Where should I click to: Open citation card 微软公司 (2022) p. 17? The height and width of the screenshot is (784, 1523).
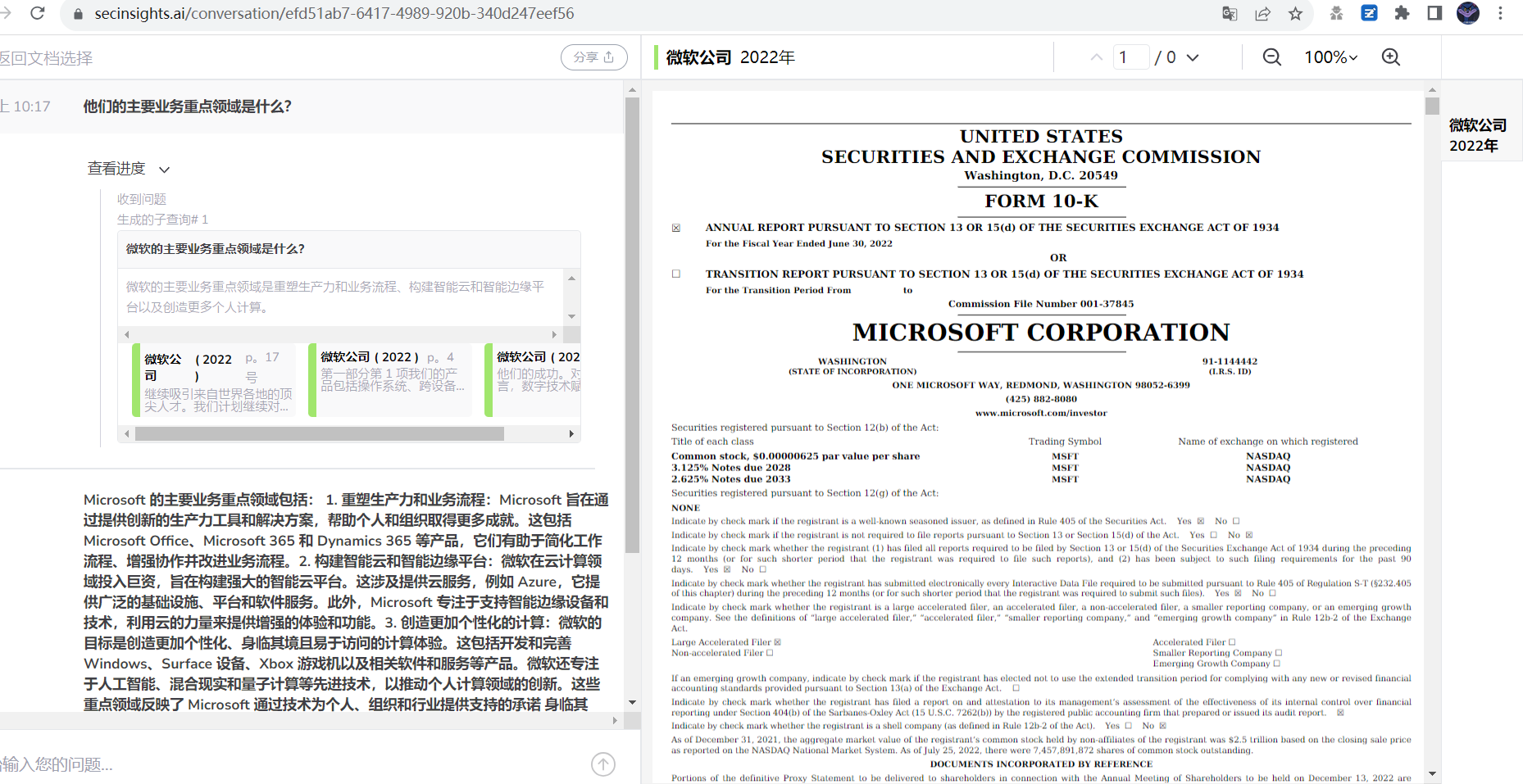(x=215, y=380)
